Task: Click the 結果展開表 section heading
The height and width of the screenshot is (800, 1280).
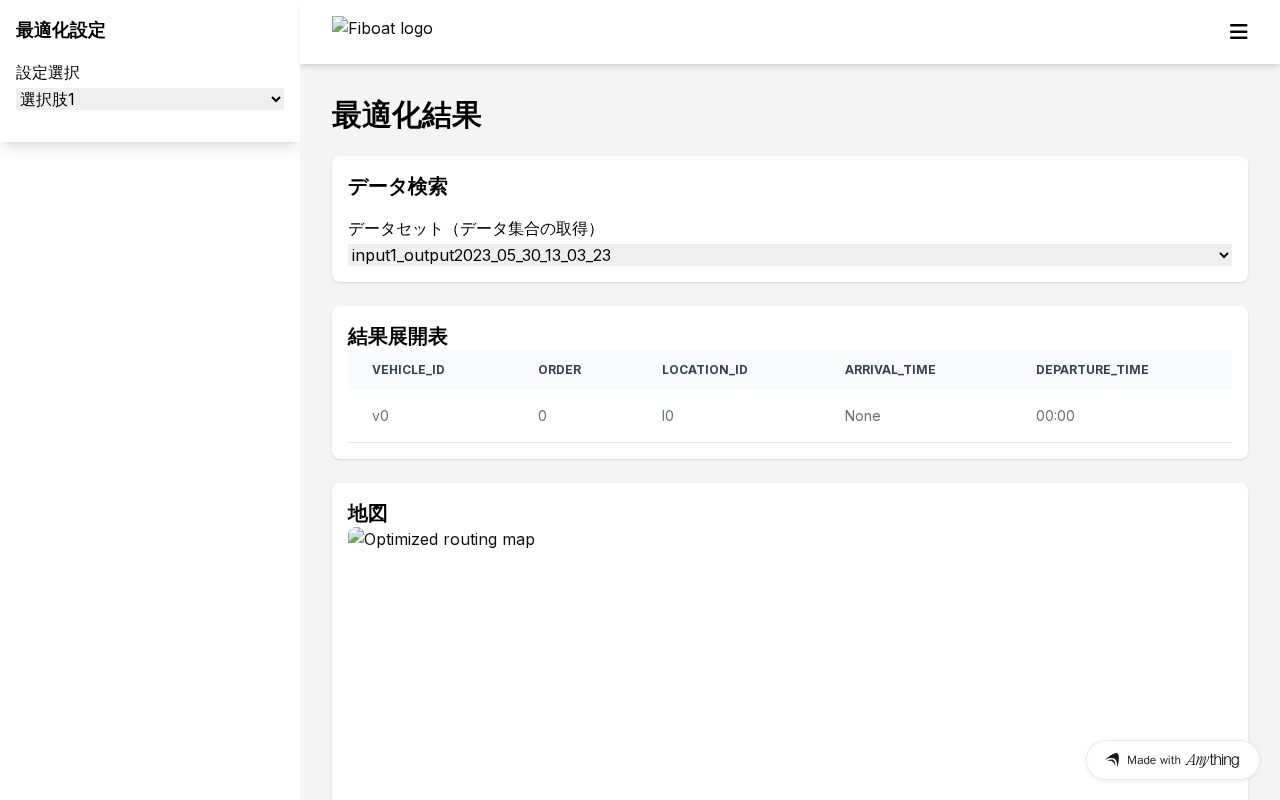Action: [398, 336]
